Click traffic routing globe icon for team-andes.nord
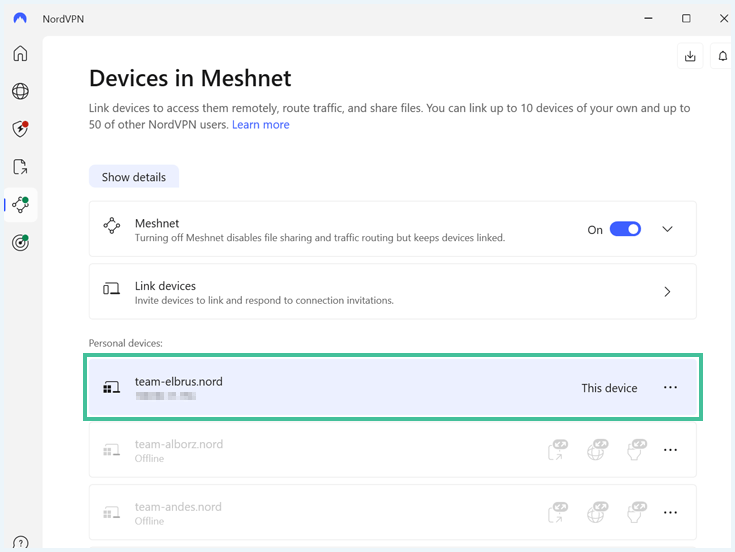Viewport: 735px width, 552px height. click(x=597, y=512)
